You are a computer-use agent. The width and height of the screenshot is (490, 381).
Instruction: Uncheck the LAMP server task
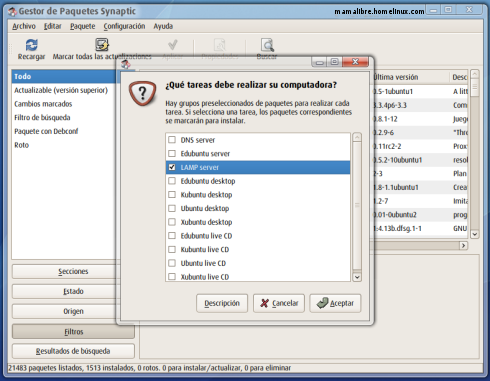tap(172, 167)
